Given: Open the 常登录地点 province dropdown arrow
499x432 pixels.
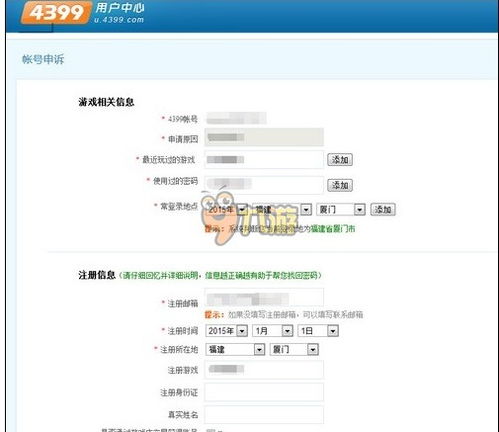Looking at the screenshot, I should 306,210.
